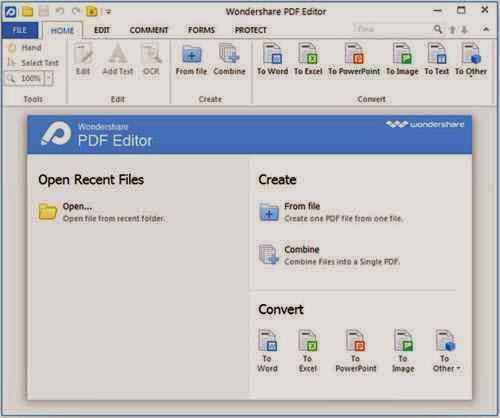Click Combine in ribbon Create group
The width and height of the screenshot is (500, 418).
(229, 59)
